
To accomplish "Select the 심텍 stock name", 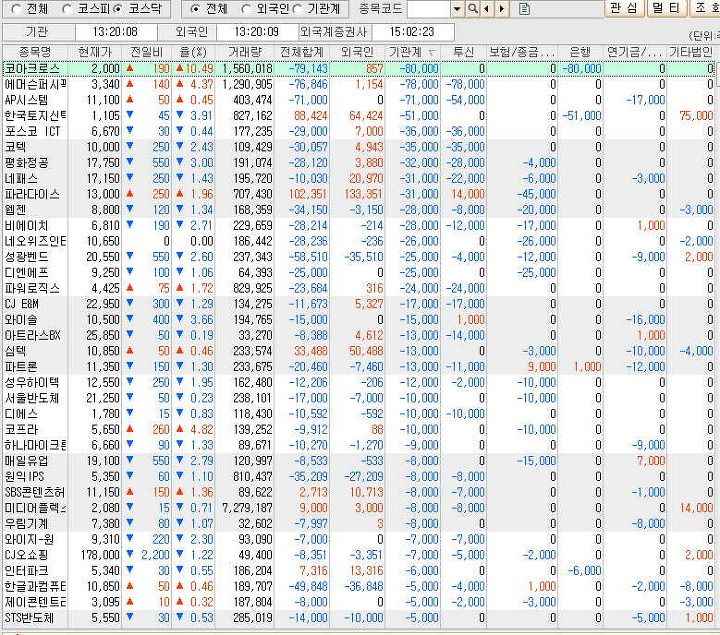I will (x=15, y=351).
